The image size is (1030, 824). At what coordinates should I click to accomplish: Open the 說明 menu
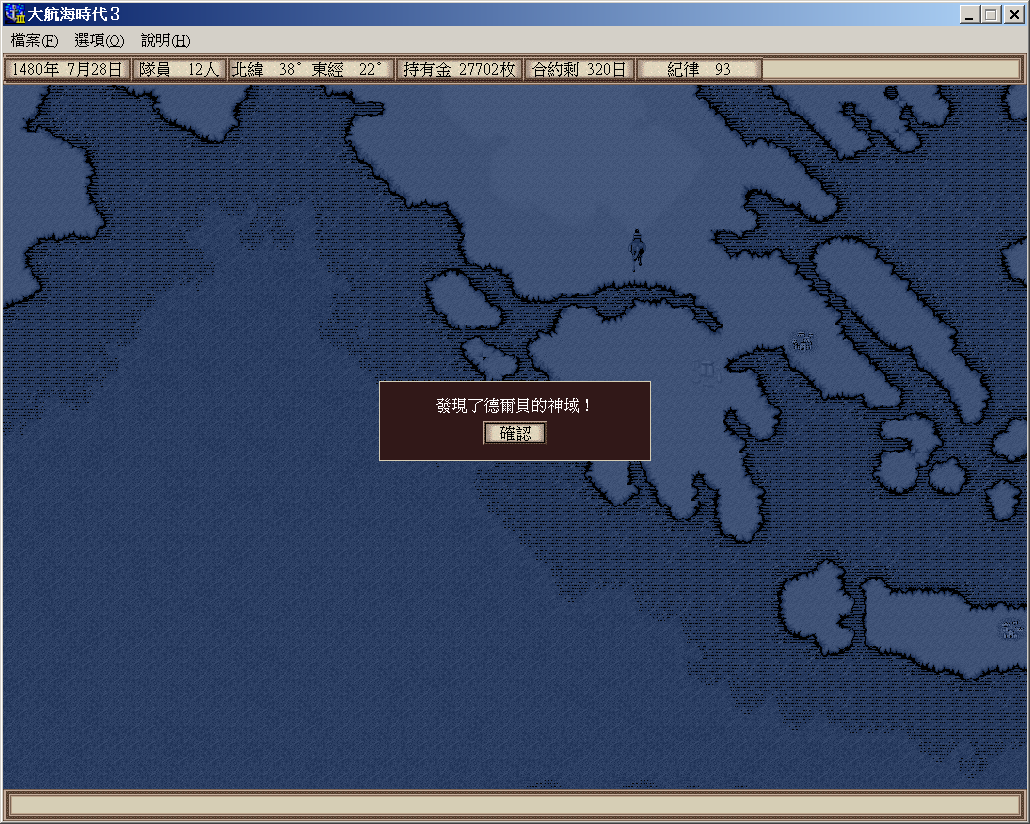point(165,41)
